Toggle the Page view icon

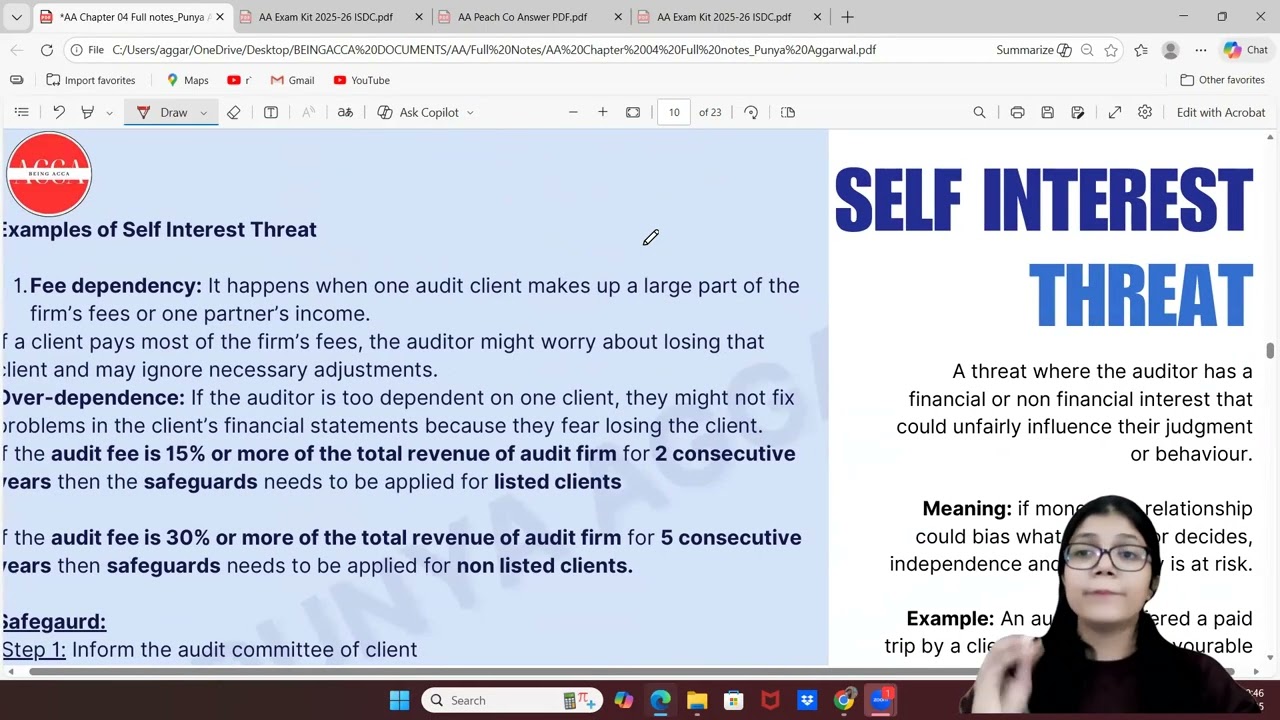[788, 112]
